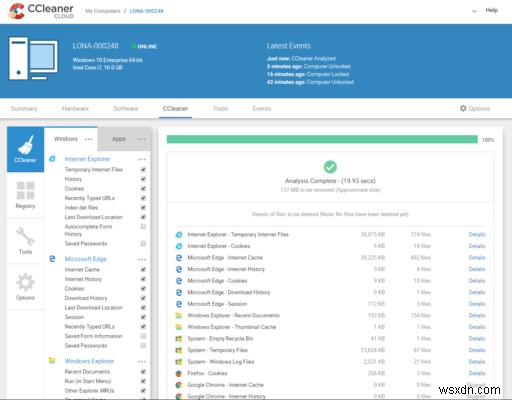Uncheck IE Temporary Internet Files checkbox
Image resolution: width=512 pixels, height=400 pixels.
pyautogui.click(x=143, y=169)
